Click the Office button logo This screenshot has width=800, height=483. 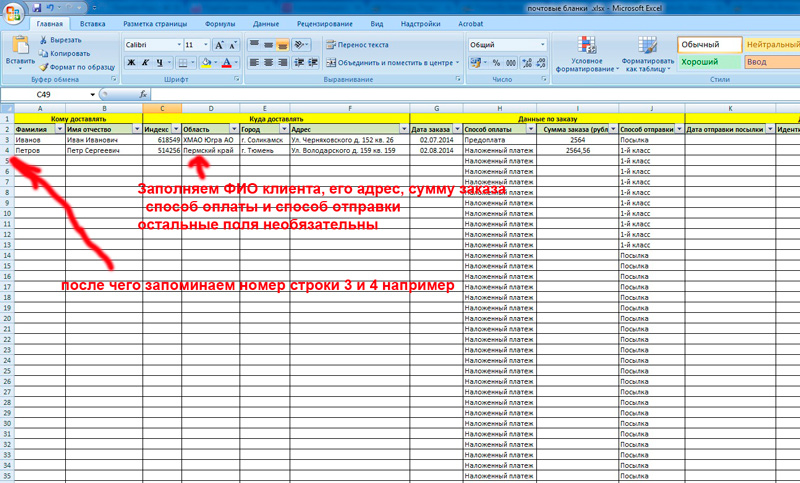13,12
